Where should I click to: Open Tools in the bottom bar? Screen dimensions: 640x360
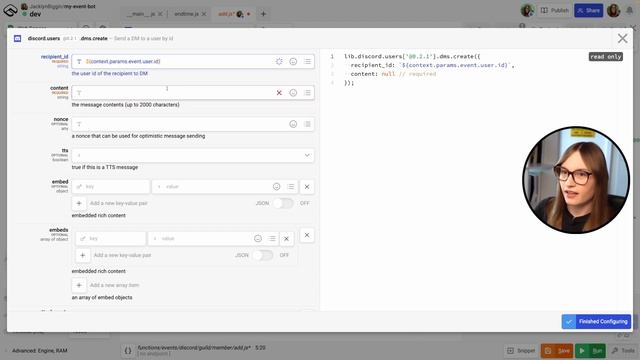click(x=623, y=351)
